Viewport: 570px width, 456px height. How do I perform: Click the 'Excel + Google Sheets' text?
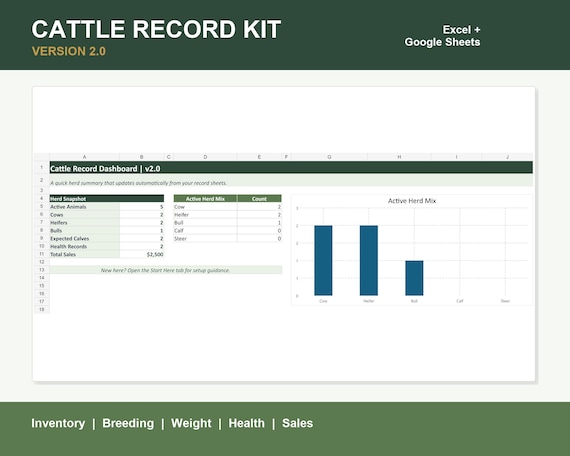click(x=442, y=36)
